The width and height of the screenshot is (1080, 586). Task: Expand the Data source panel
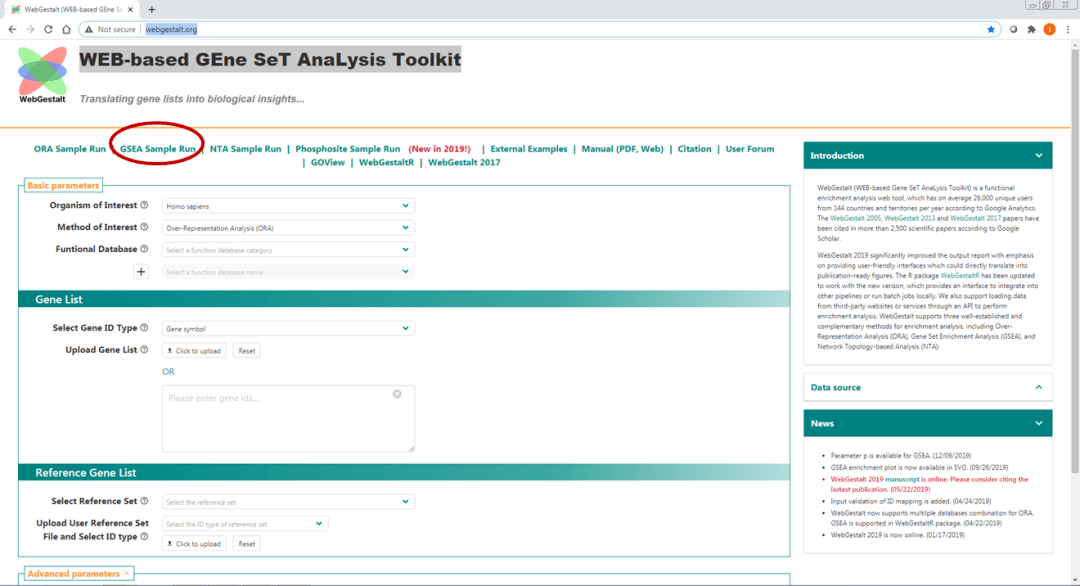point(1038,387)
